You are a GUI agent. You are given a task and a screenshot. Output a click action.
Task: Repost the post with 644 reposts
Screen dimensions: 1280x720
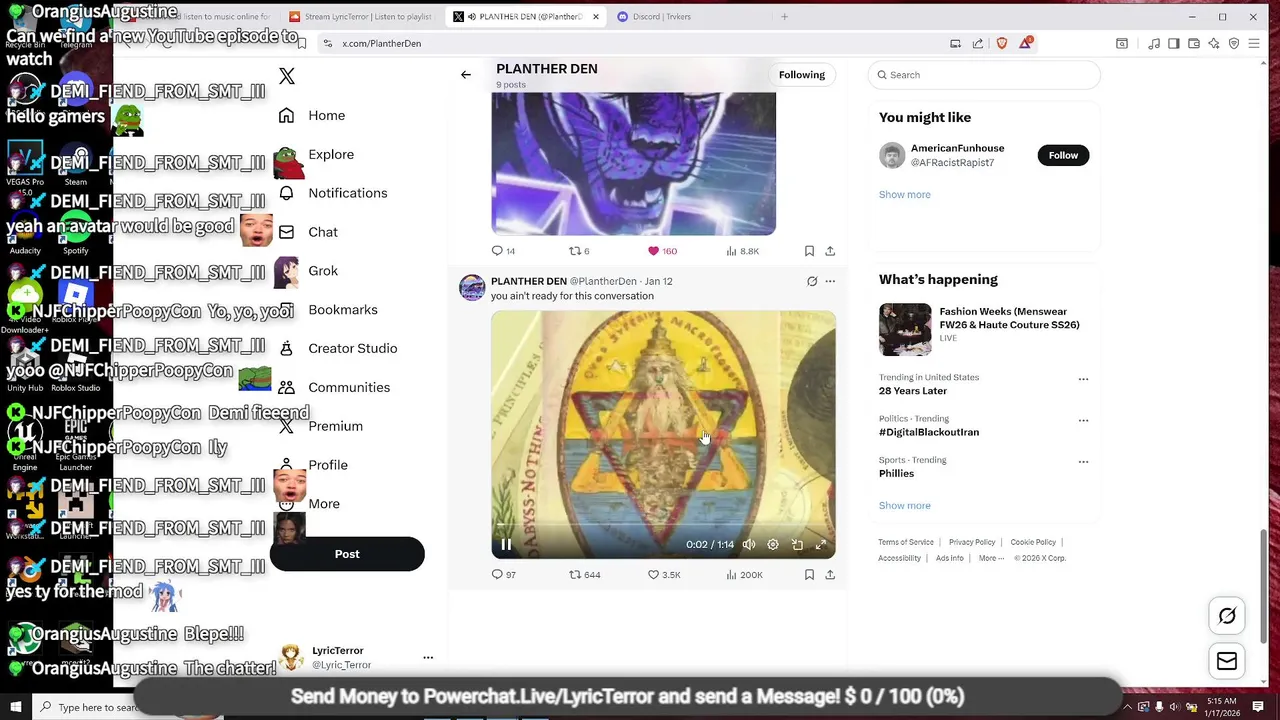tap(584, 575)
